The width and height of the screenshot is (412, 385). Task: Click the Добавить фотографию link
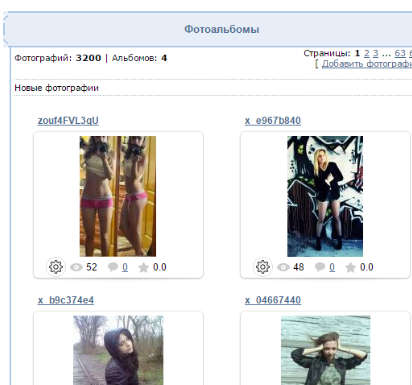367,64
